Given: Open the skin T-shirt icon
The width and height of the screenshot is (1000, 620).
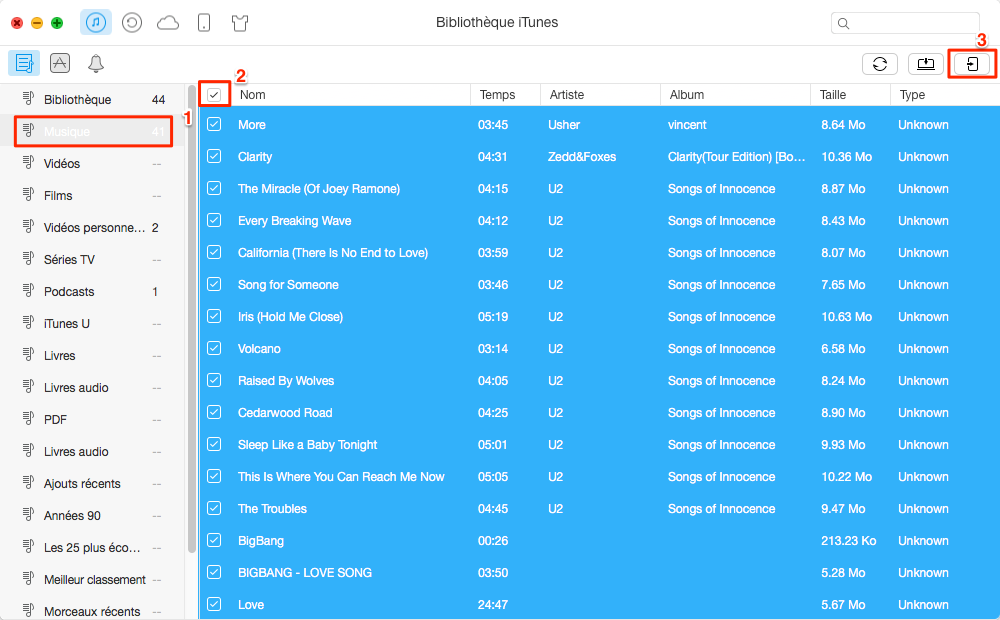Looking at the screenshot, I should tap(240, 24).
